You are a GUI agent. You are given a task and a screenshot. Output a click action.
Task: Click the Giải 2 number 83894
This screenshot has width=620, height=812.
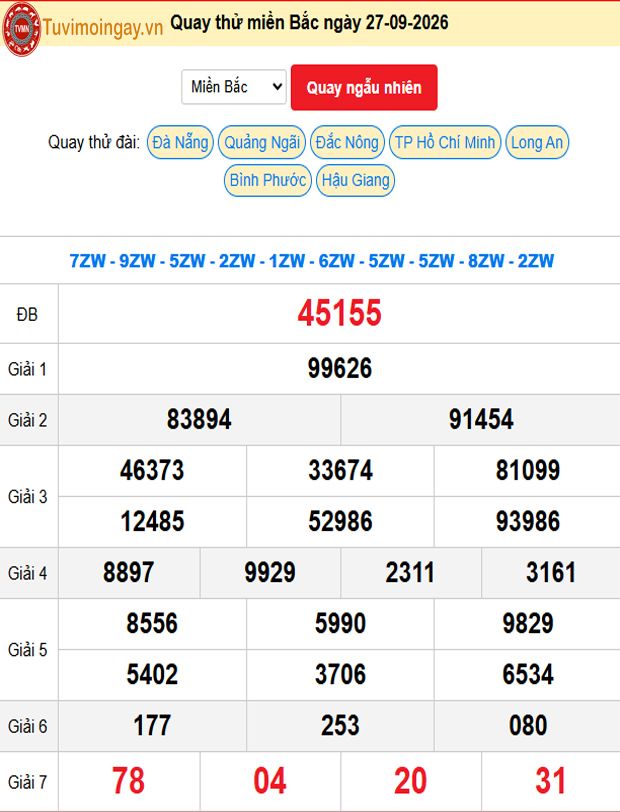tap(199, 419)
